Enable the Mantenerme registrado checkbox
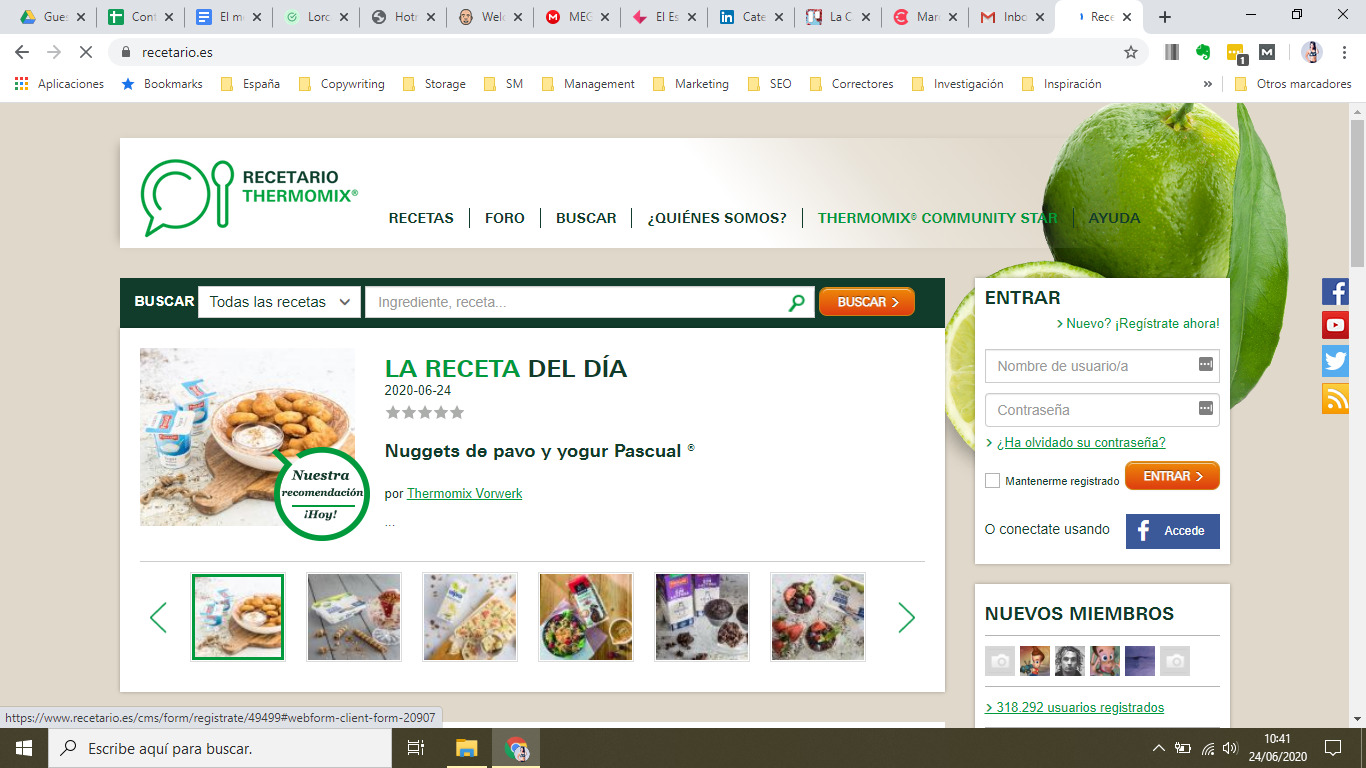The height and width of the screenshot is (768, 1366). pyautogui.click(x=992, y=480)
